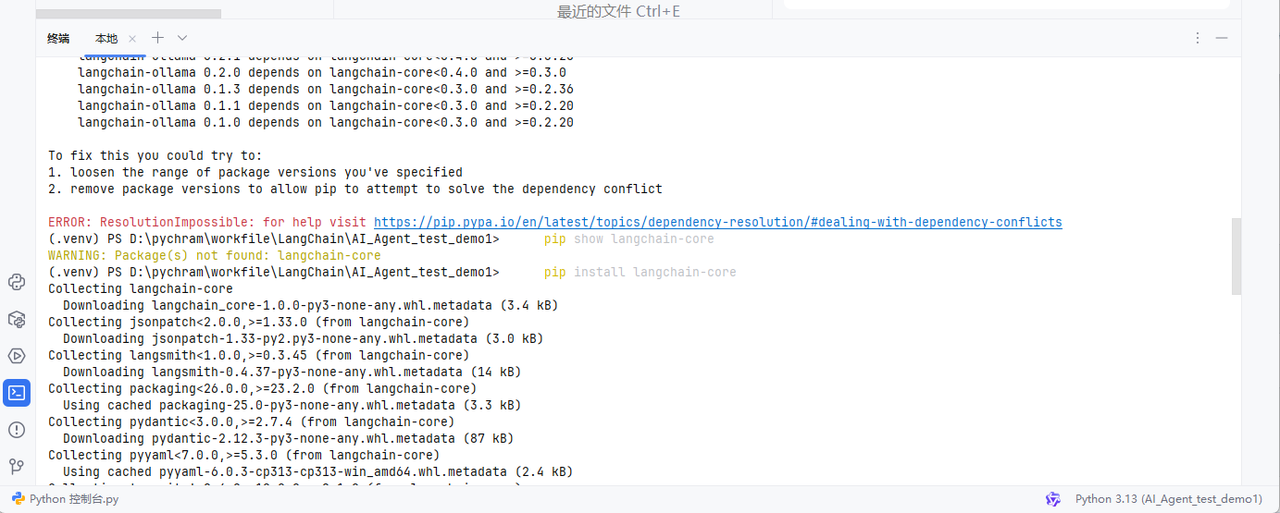Click 'Collecting langsmith<1.0.0,>=0.3.45' line
This screenshot has height=513, width=1280.
click(x=259, y=355)
